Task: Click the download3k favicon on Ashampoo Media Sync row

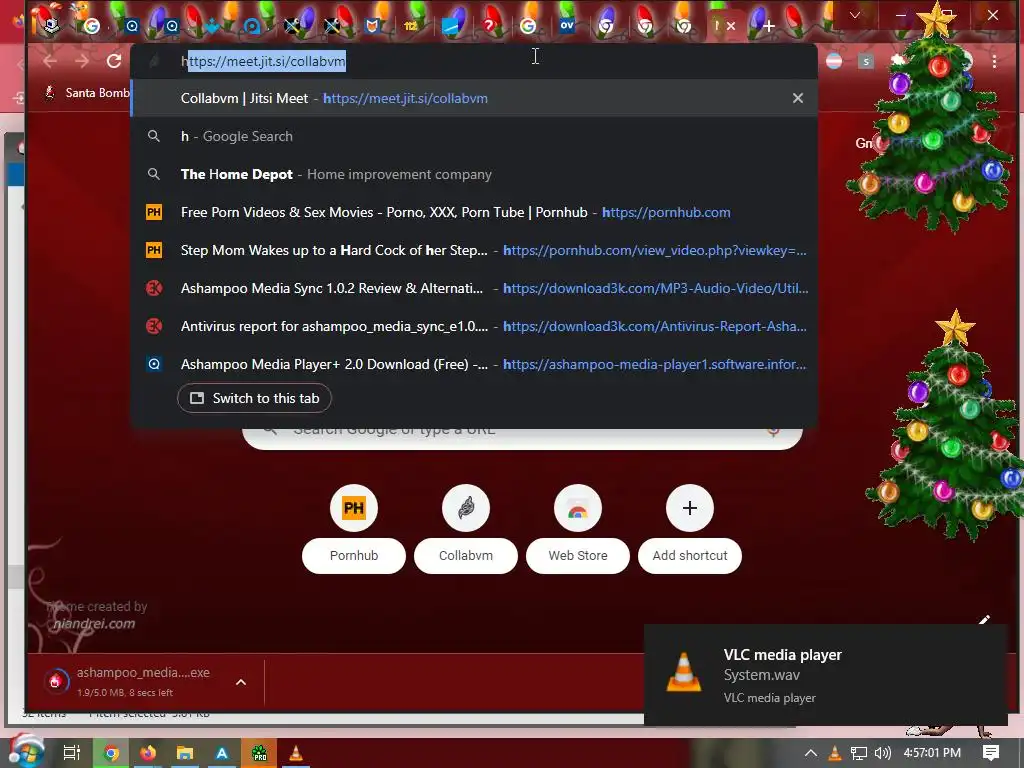Action: [x=154, y=288]
